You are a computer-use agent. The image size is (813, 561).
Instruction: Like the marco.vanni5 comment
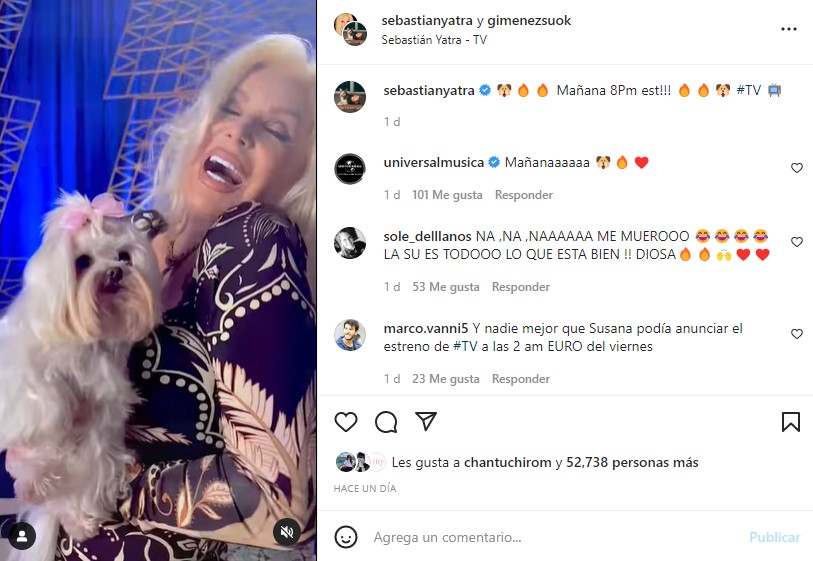click(x=797, y=334)
